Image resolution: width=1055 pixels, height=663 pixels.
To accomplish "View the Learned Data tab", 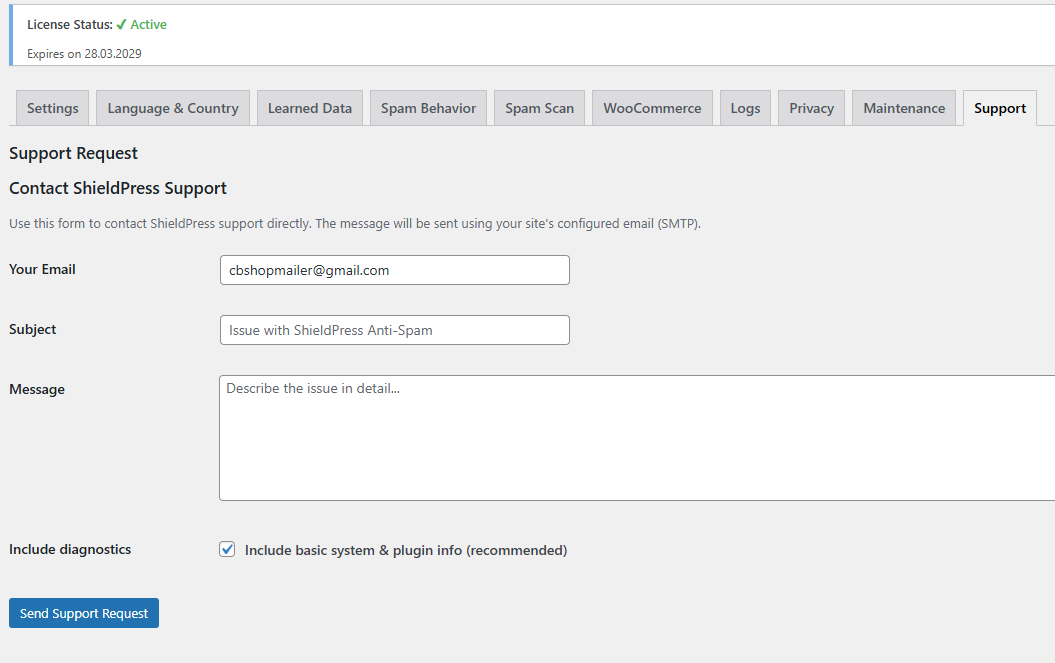I will click(x=309, y=107).
